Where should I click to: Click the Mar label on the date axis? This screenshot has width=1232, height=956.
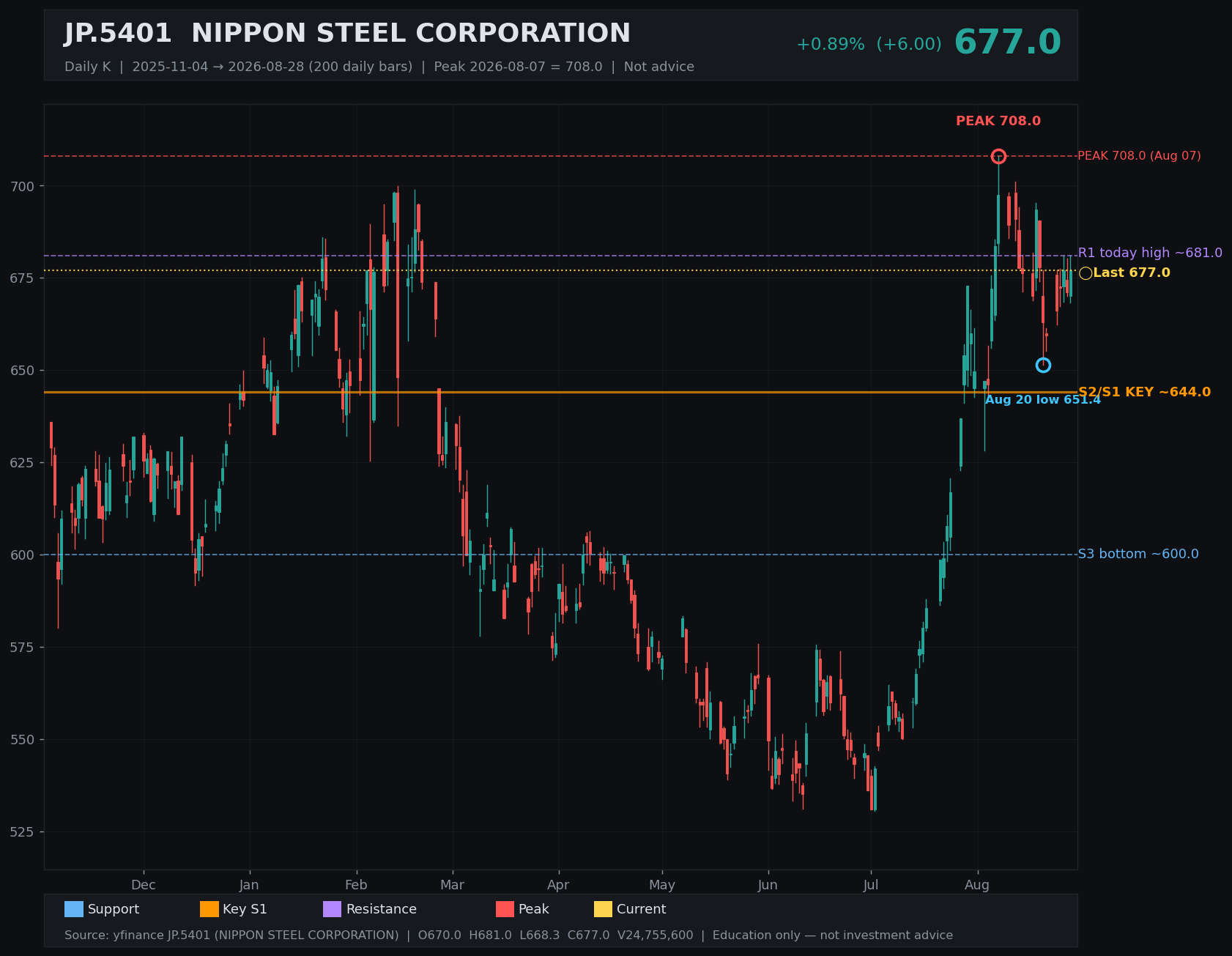[x=452, y=885]
